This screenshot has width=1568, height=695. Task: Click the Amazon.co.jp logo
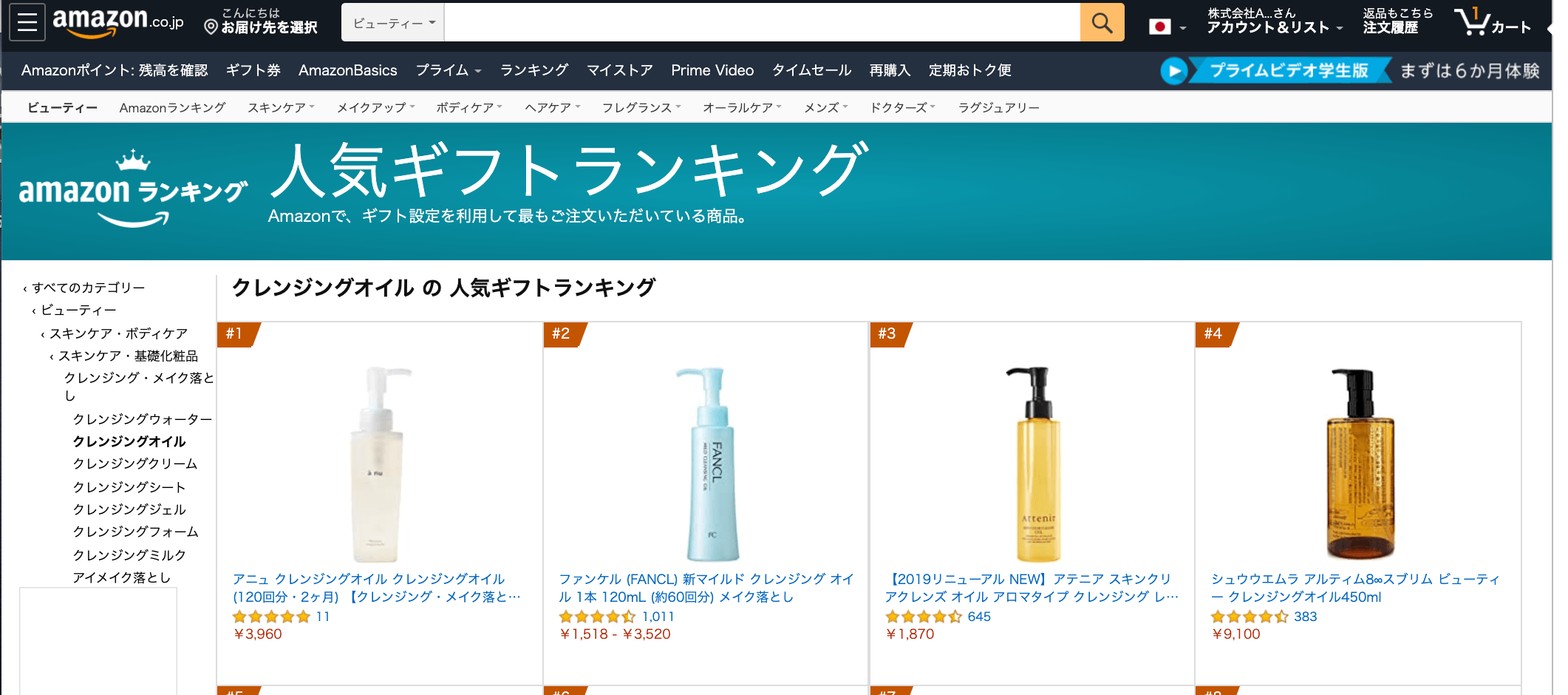[x=118, y=21]
